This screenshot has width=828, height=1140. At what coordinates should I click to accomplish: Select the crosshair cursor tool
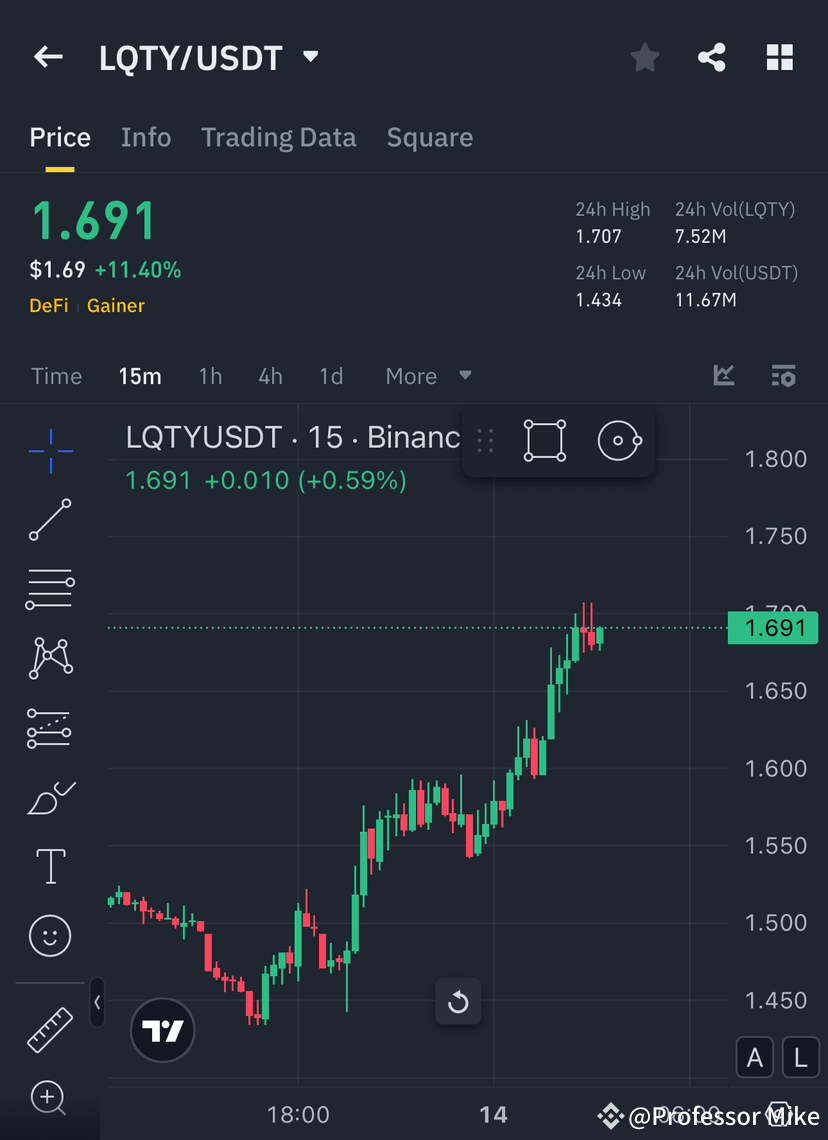point(50,452)
